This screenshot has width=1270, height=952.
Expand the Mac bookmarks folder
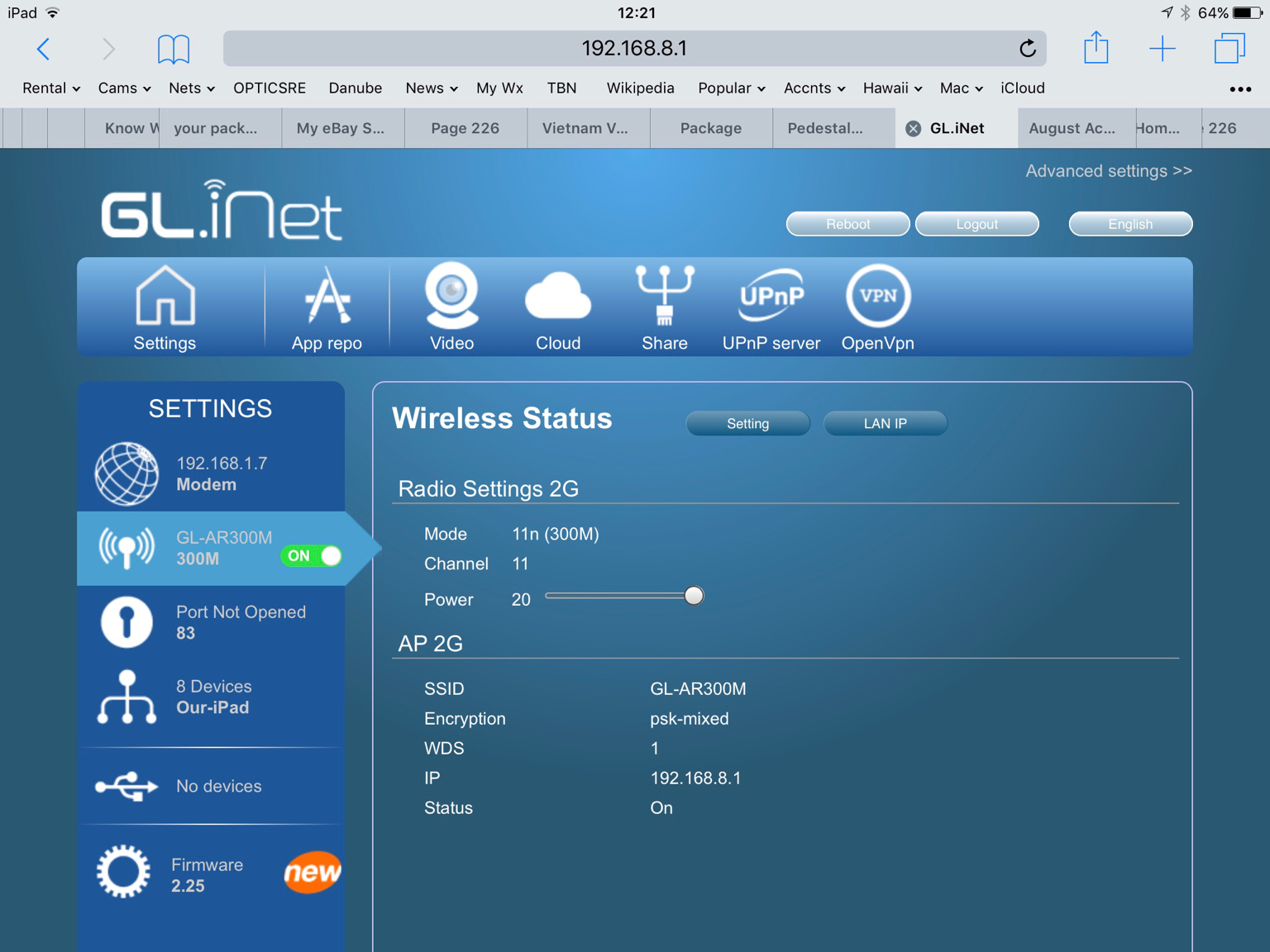click(x=962, y=88)
